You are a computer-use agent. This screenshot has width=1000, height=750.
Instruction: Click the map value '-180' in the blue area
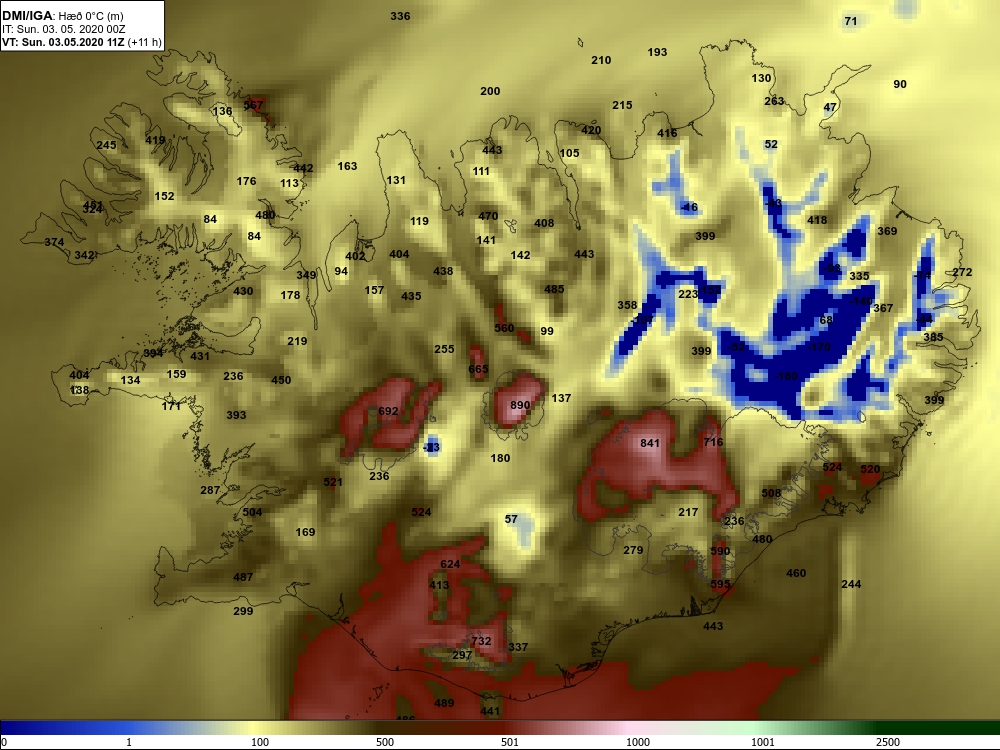pyautogui.click(x=786, y=376)
